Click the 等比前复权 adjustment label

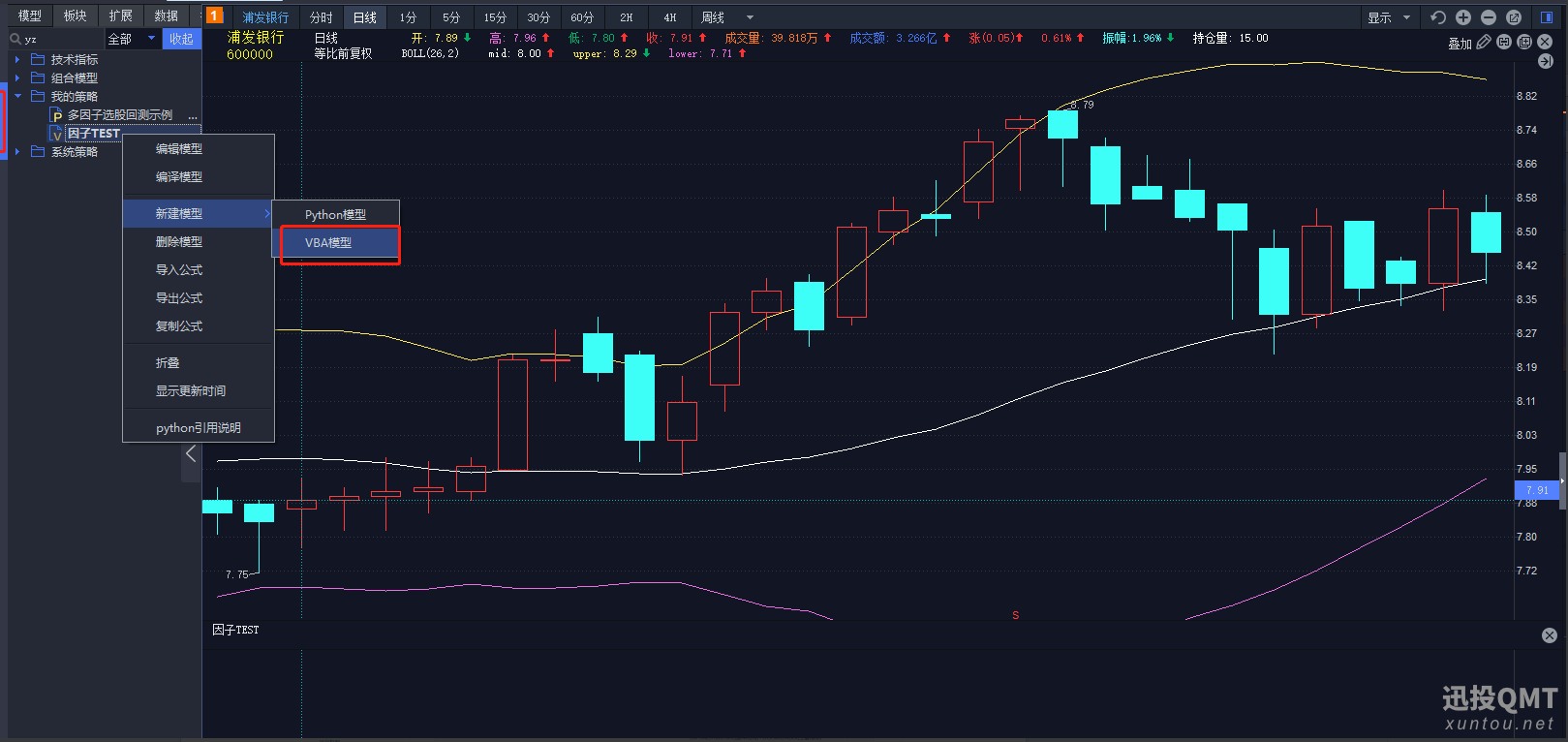(x=343, y=53)
